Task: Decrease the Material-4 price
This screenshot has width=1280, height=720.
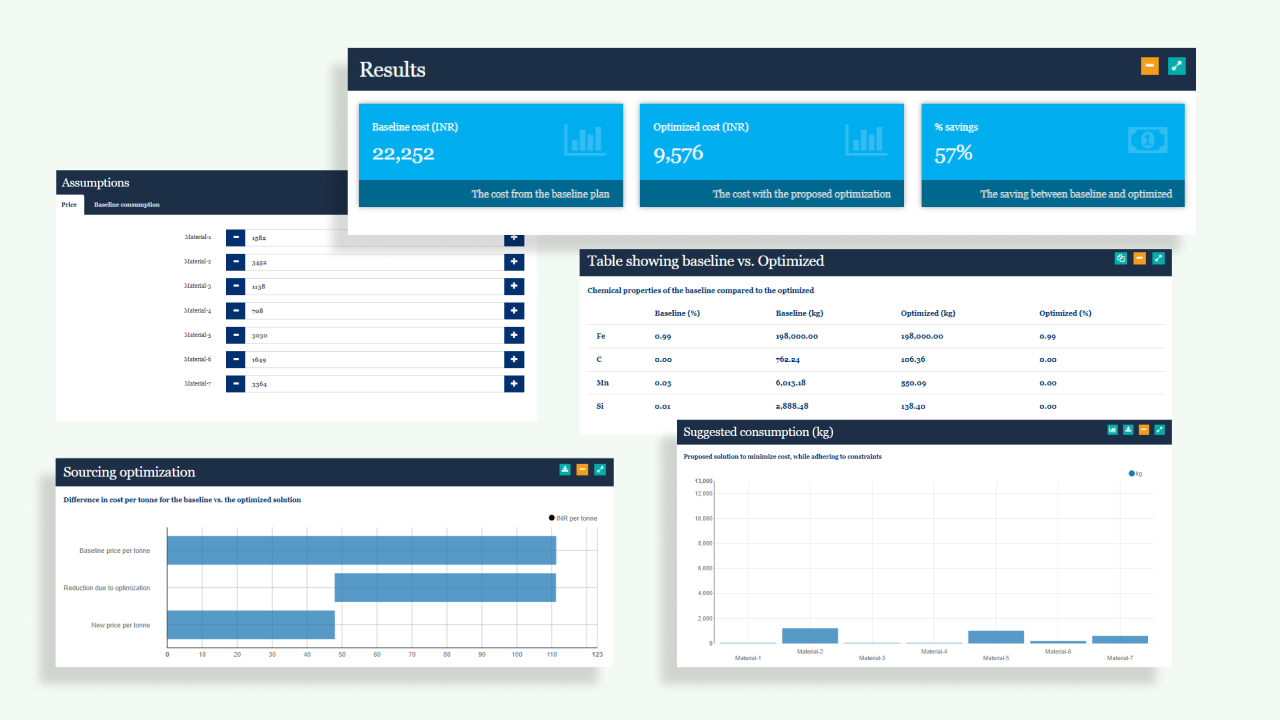Action: [x=235, y=311]
